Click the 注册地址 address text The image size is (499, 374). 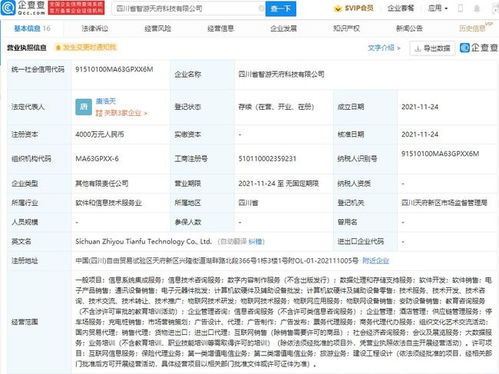click(x=217, y=261)
